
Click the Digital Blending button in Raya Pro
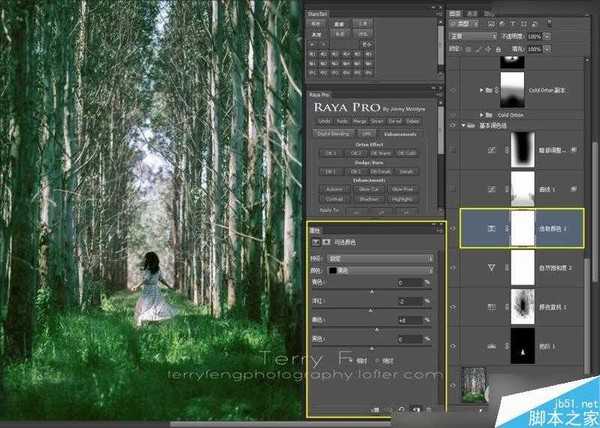[x=332, y=132]
